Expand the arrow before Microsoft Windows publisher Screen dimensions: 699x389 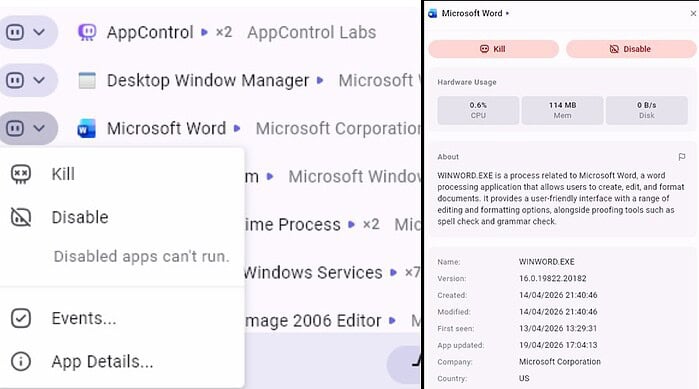coord(270,176)
